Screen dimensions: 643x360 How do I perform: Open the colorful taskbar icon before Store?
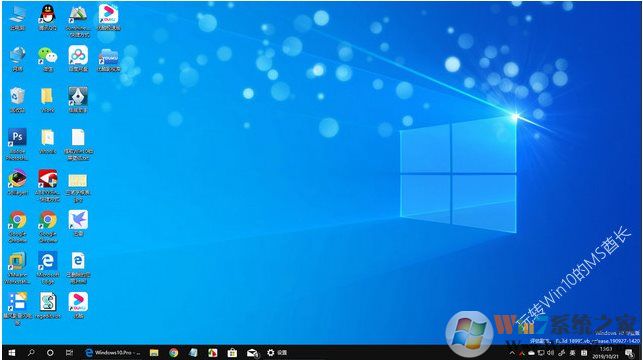[x=213, y=353]
